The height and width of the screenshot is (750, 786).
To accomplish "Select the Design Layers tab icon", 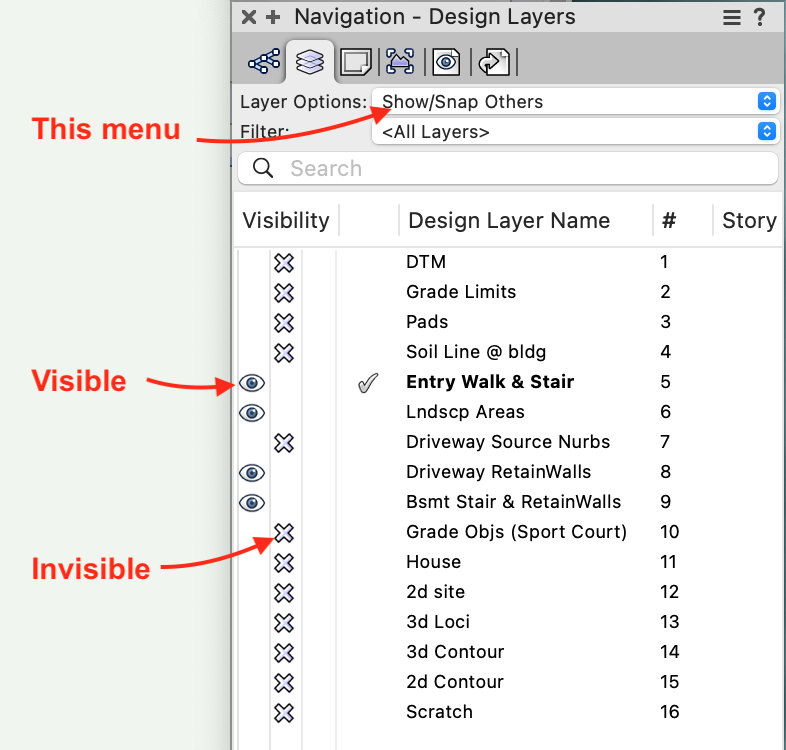I will (x=310, y=62).
